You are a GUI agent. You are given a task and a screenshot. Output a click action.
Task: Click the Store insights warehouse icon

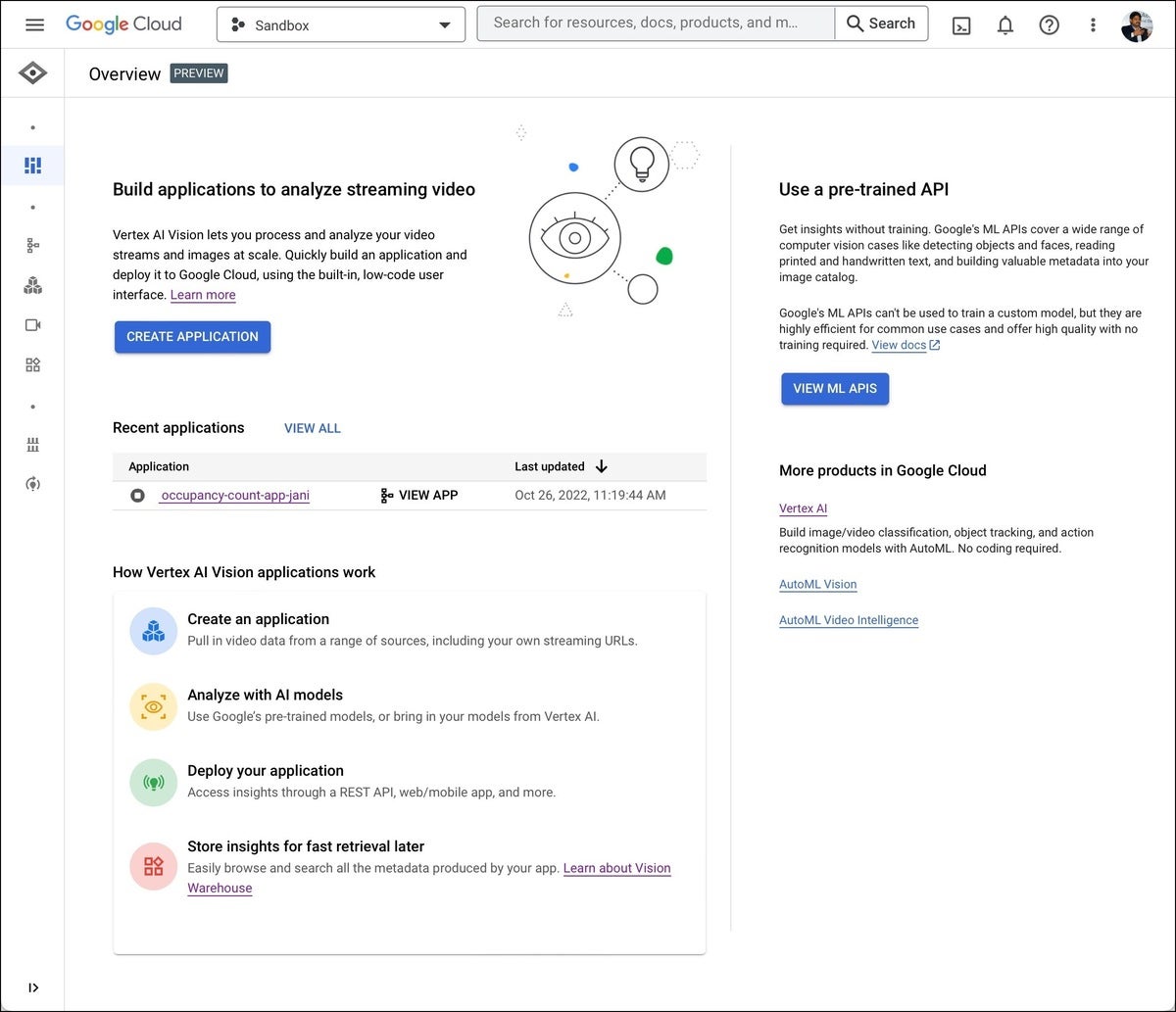(153, 866)
